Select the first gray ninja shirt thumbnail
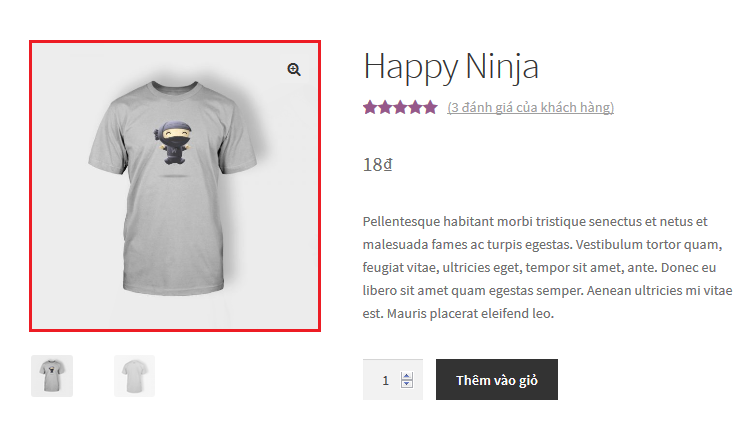 point(52,376)
